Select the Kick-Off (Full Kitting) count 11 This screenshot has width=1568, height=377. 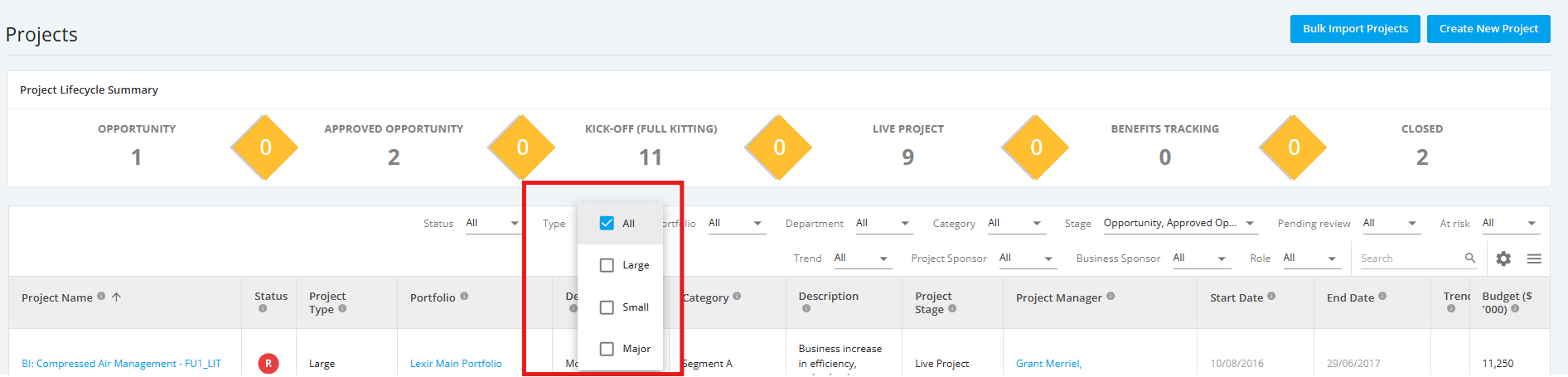click(x=651, y=157)
